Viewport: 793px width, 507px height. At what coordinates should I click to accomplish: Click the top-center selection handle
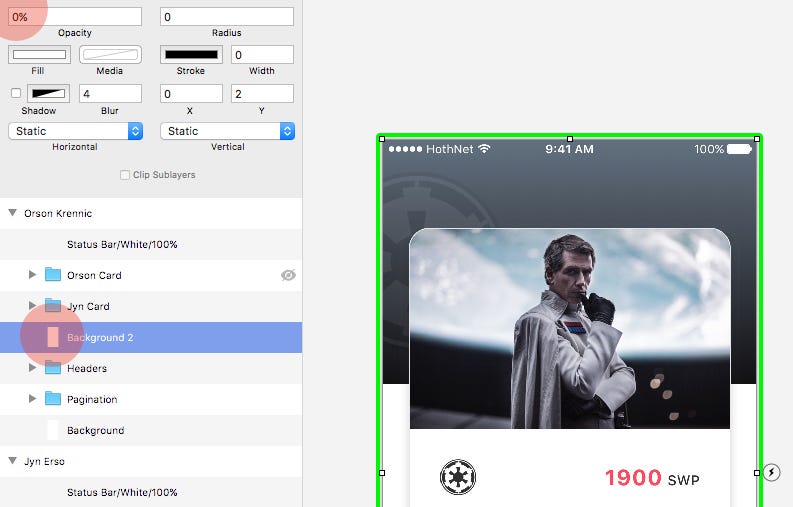pyautogui.click(x=570, y=139)
